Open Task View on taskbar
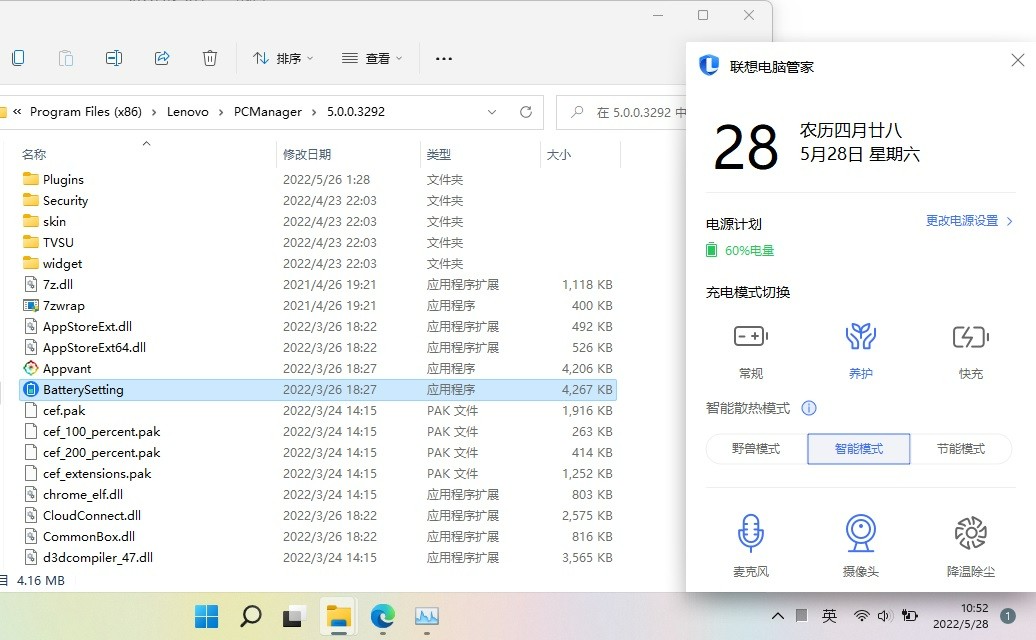1036x640 pixels. [294, 616]
